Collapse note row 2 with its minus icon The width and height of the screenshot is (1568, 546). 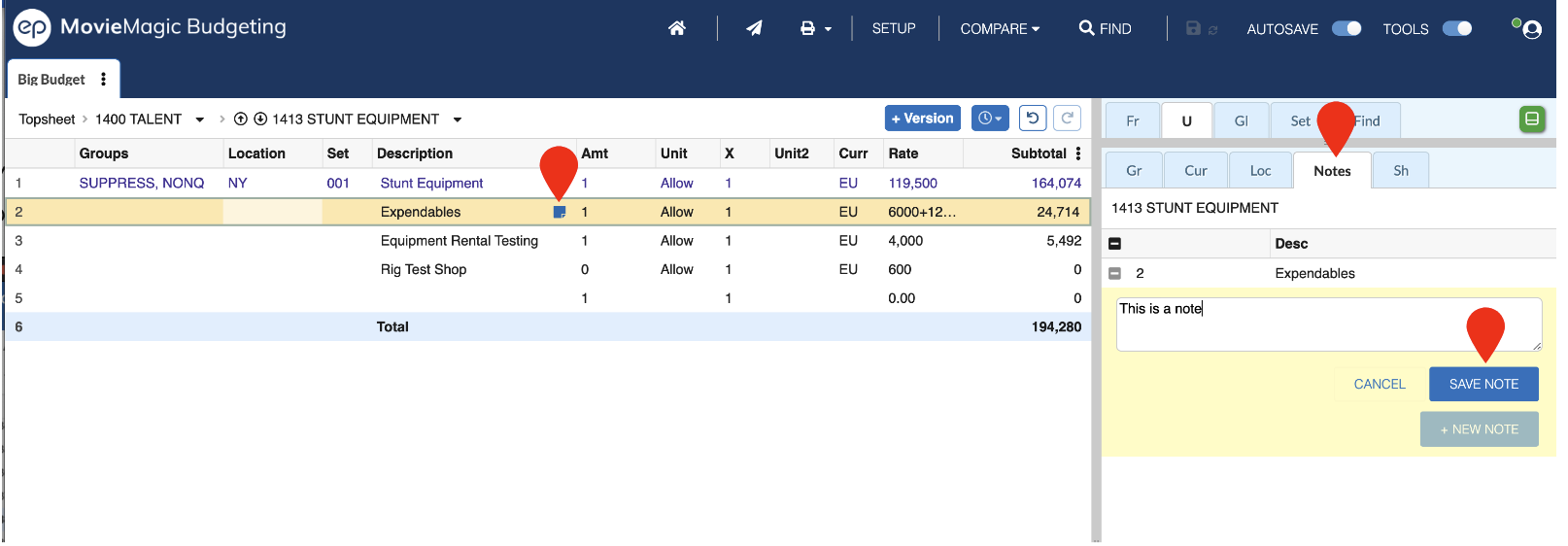pyautogui.click(x=1115, y=273)
